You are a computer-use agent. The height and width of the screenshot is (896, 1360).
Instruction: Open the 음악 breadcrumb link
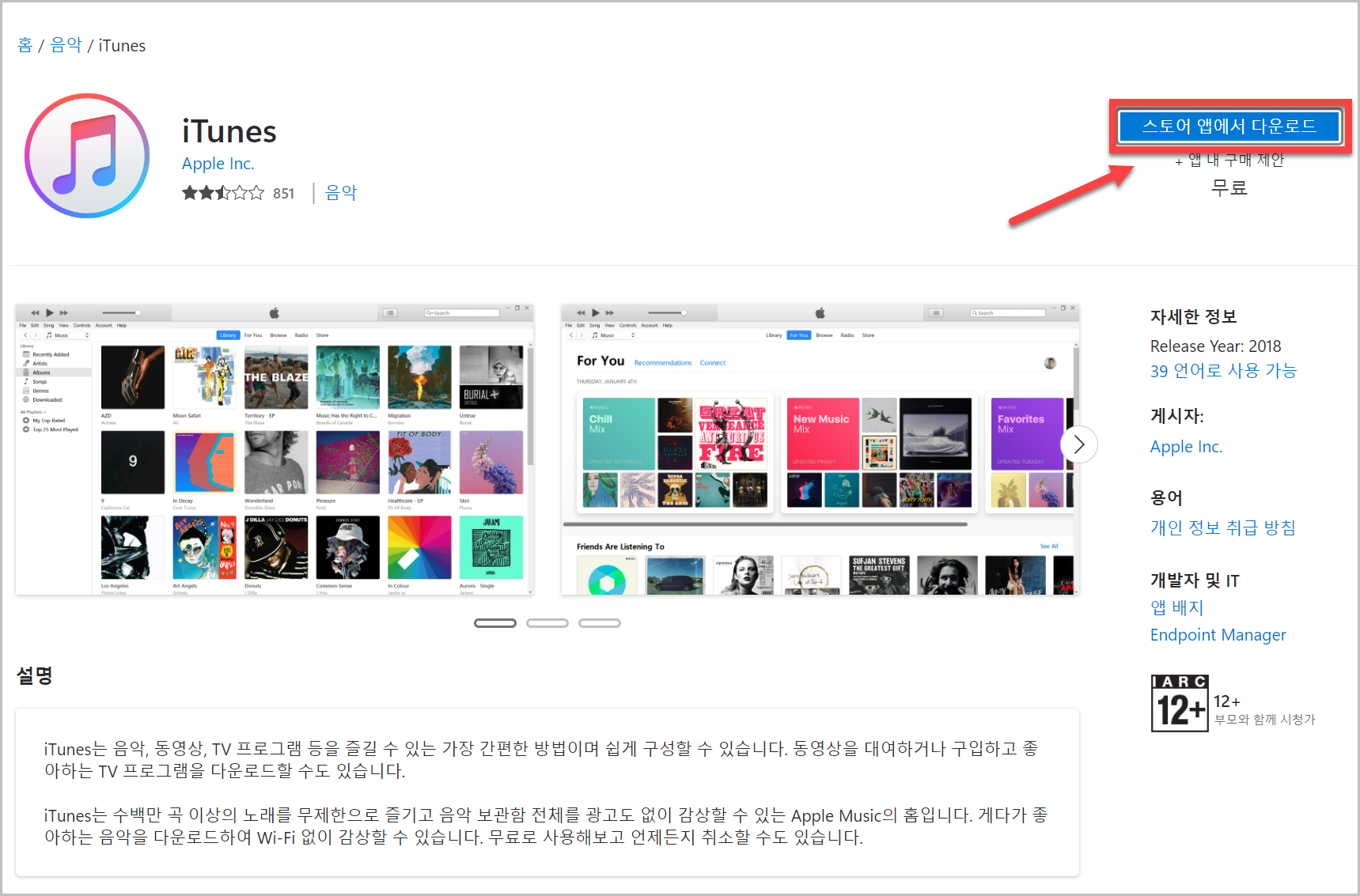pos(66,45)
